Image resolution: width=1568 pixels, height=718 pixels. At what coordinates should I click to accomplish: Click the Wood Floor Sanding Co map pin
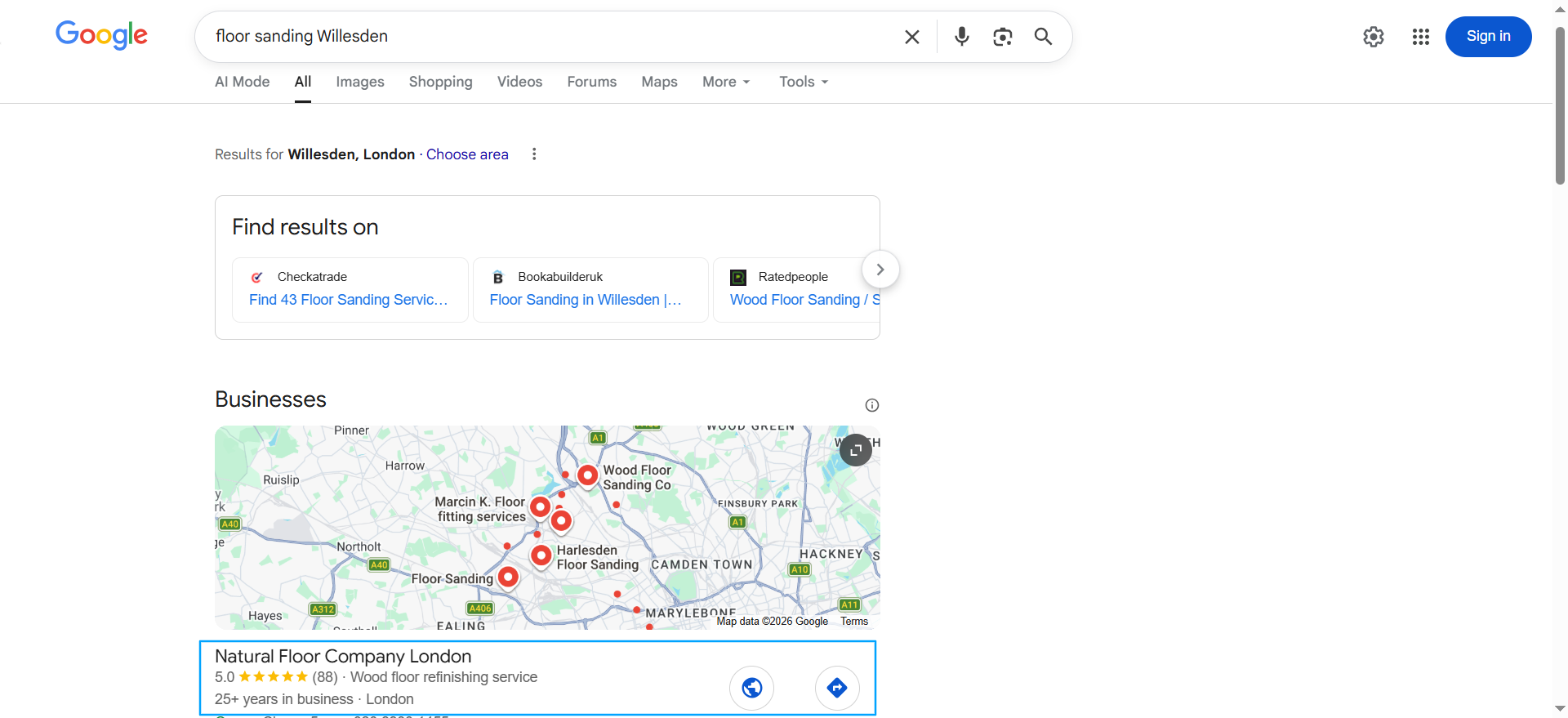[x=588, y=475]
